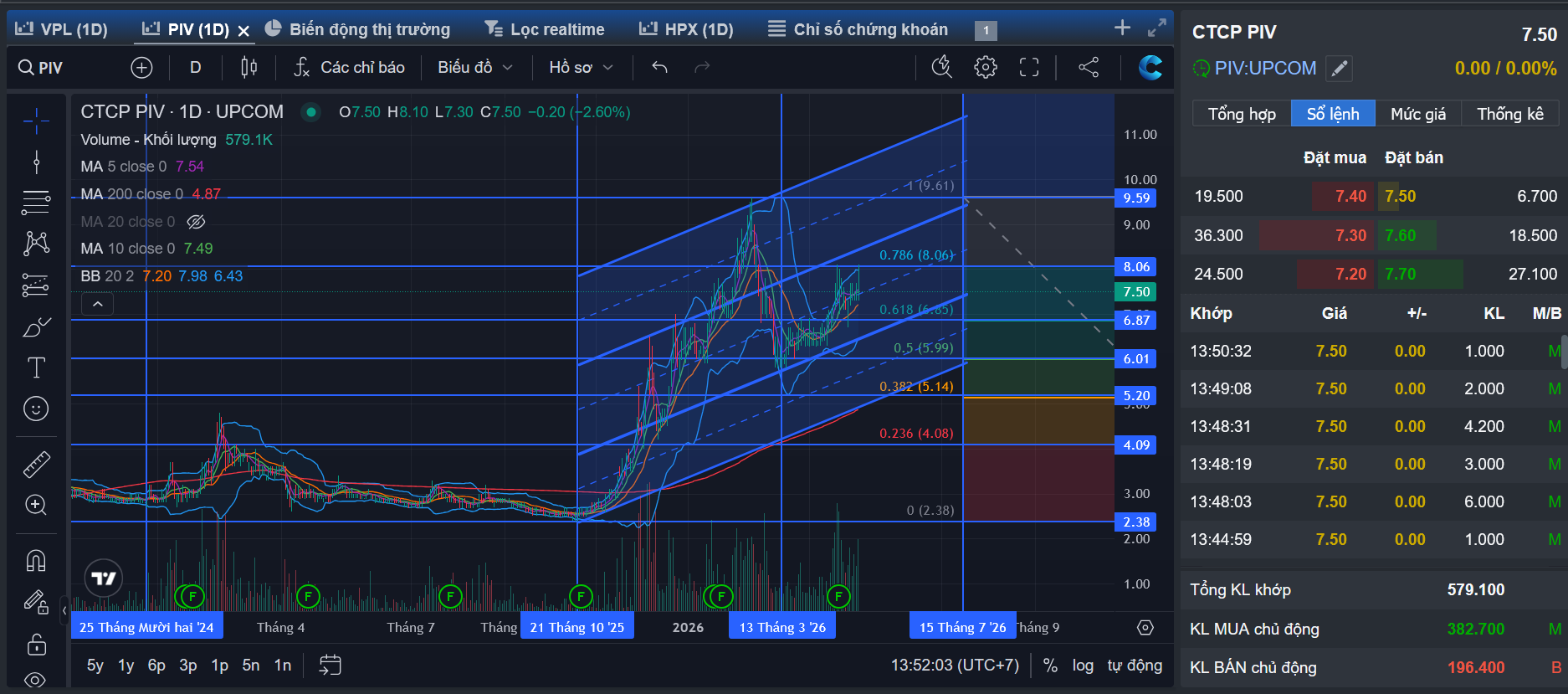Click the 8.06 Fibonacci price label

click(x=1136, y=266)
